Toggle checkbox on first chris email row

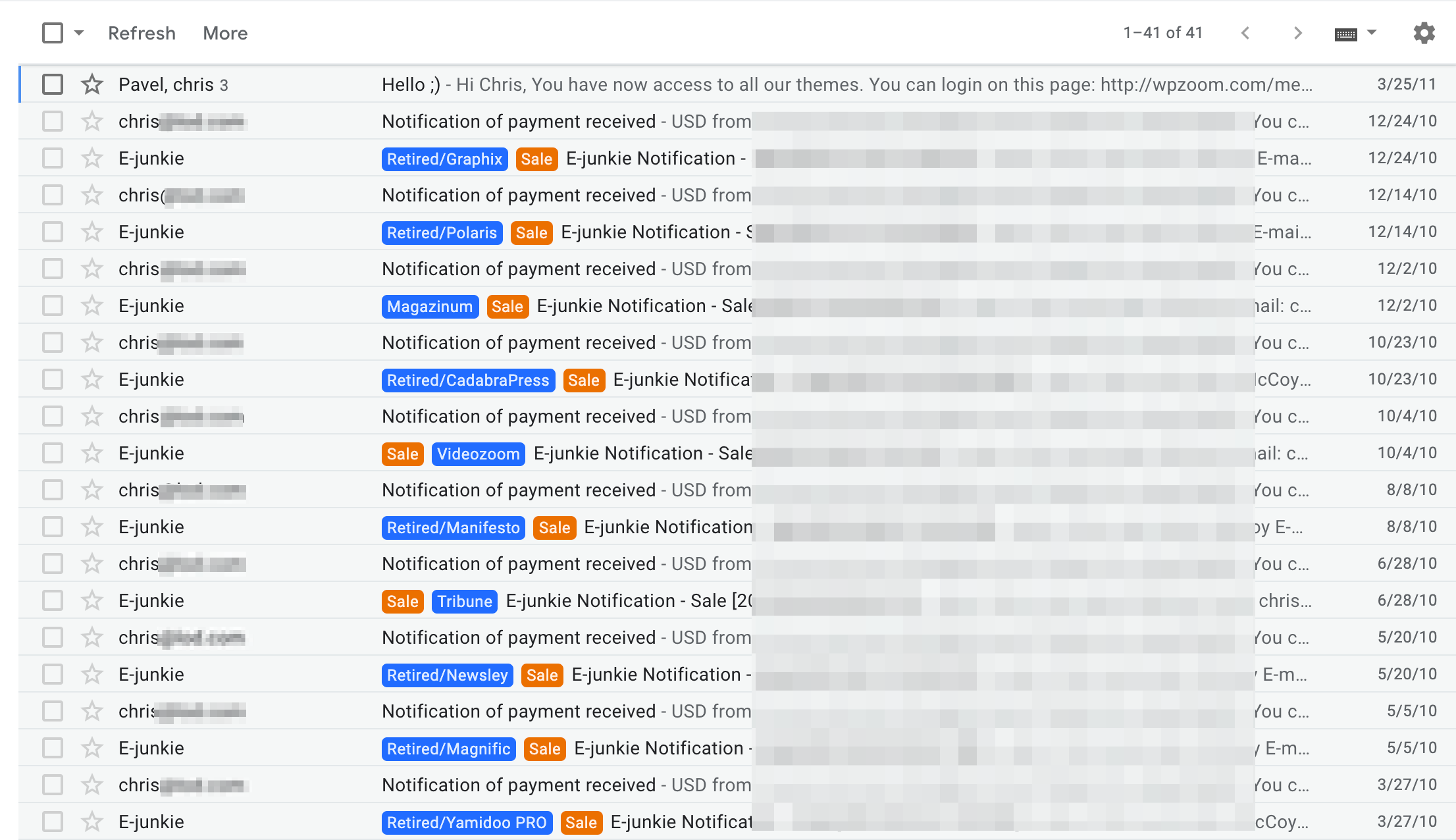(x=52, y=121)
